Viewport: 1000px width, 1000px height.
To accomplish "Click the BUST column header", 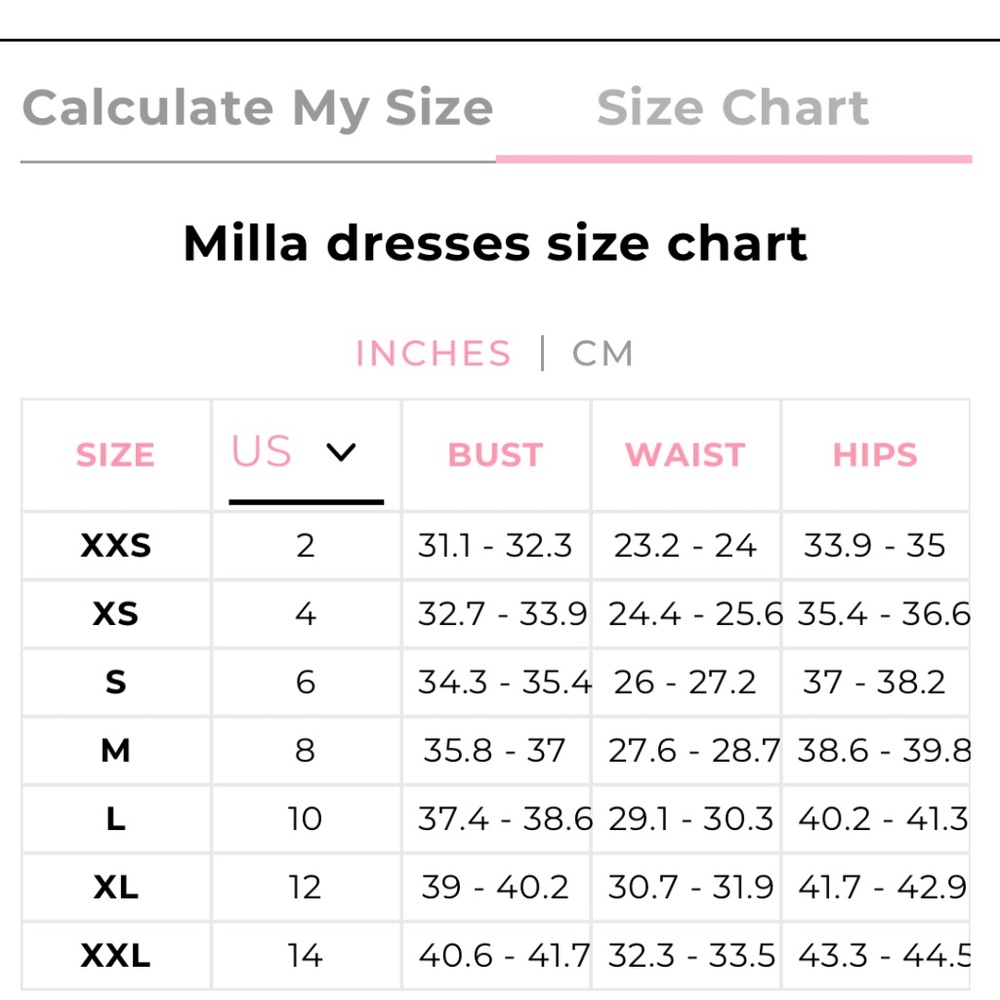I will (x=495, y=455).
